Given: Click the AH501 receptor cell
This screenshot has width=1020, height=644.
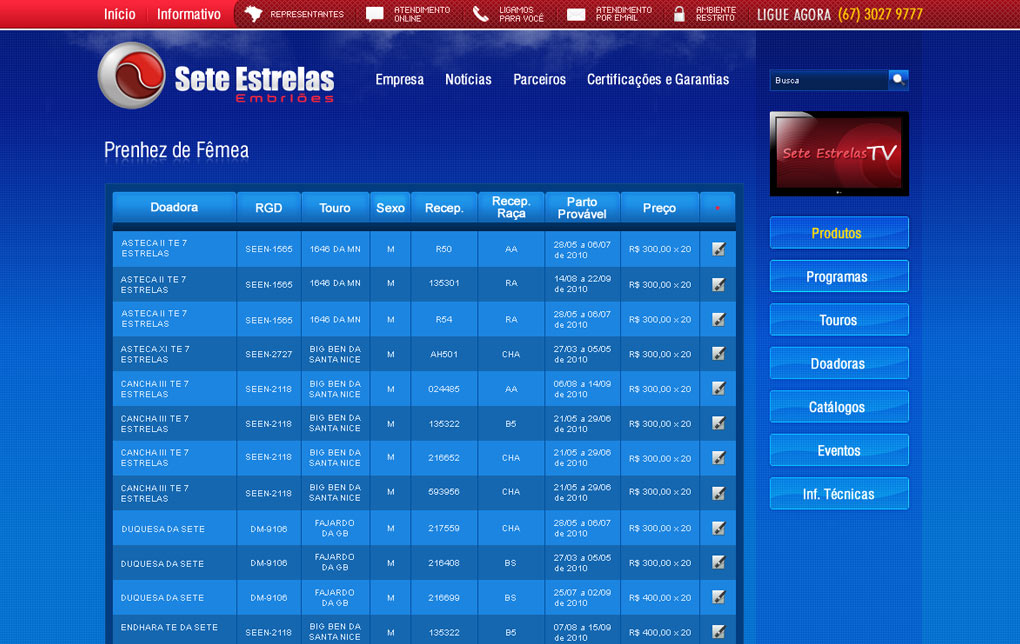Looking at the screenshot, I should tap(444, 355).
